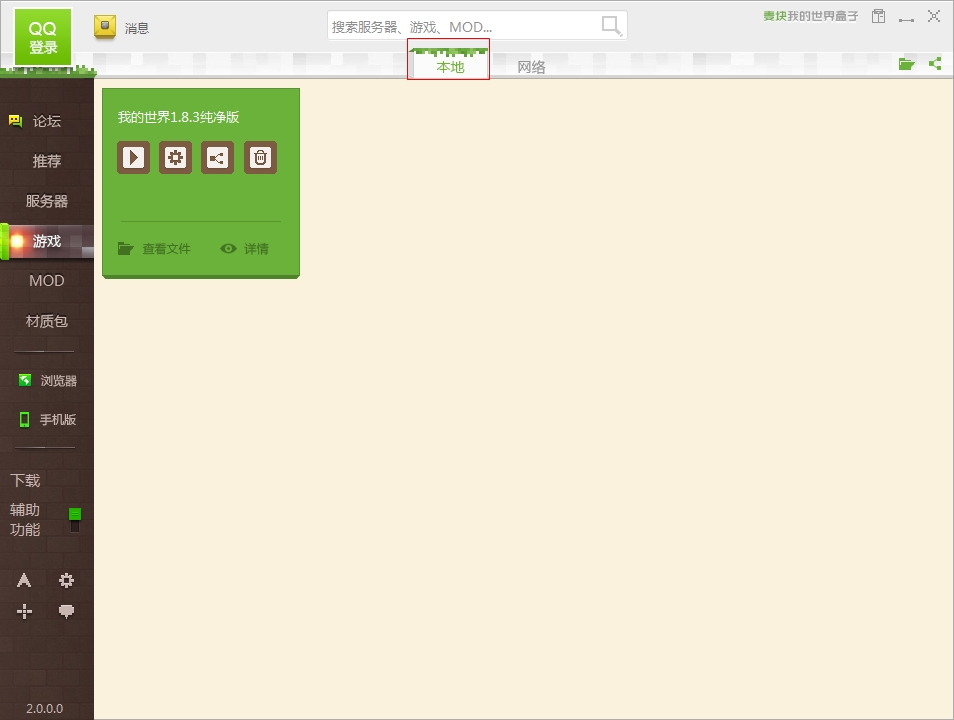Toggle the 辅助功能 switch

75,519
